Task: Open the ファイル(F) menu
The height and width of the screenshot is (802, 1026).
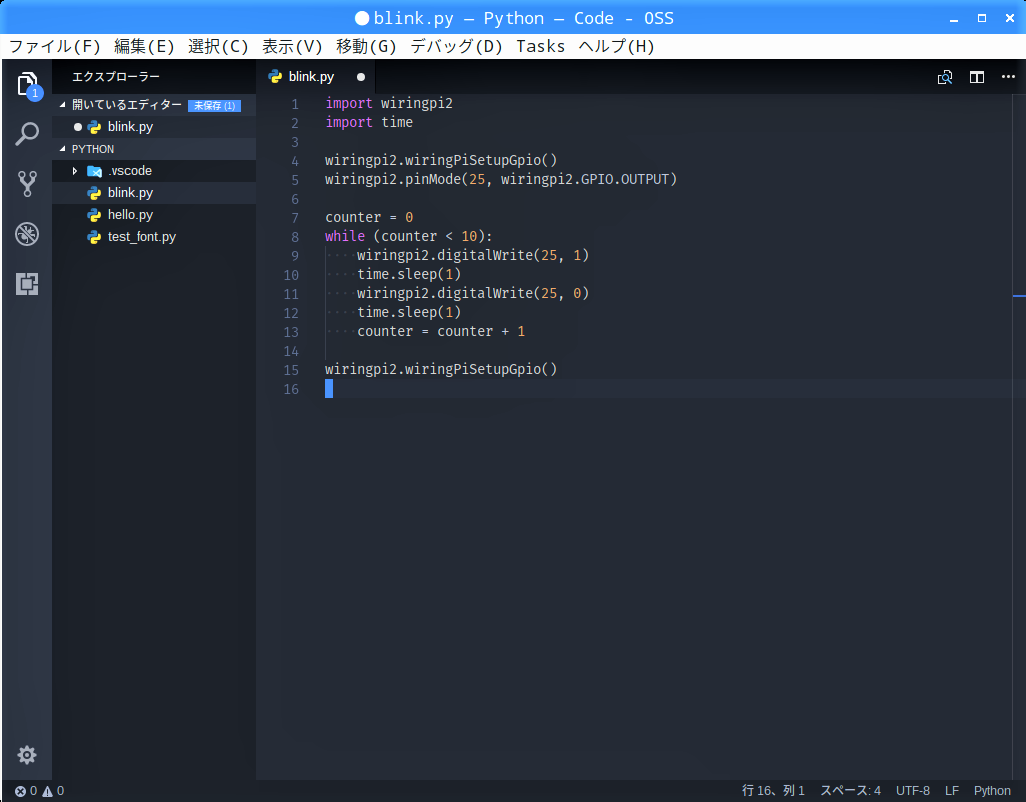Action: (55, 46)
